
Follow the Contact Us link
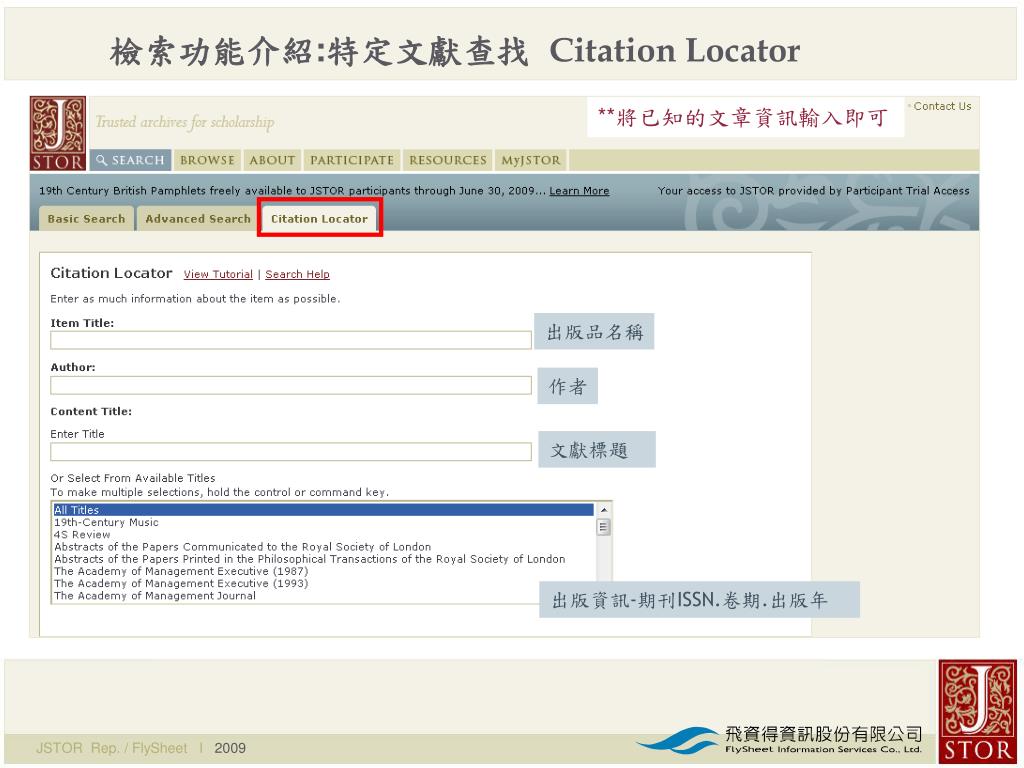click(942, 106)
